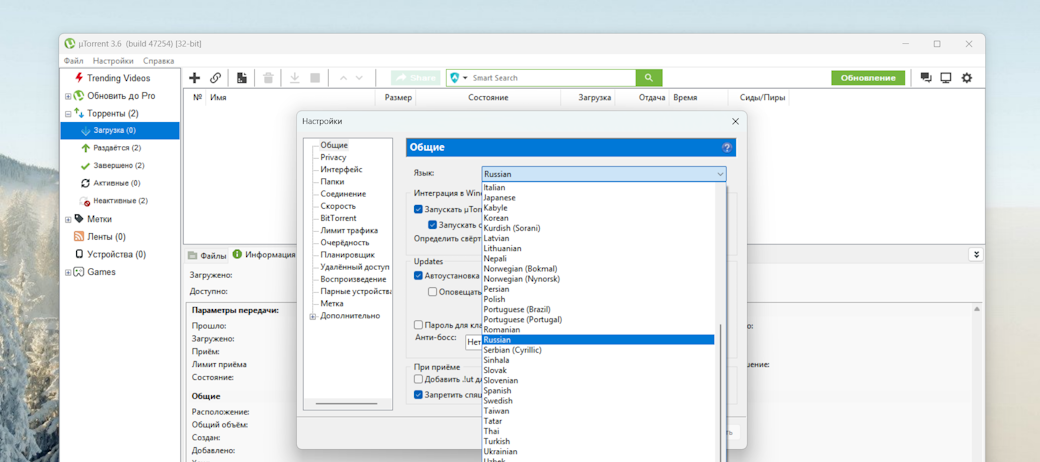Screen dimensions: 1040x462
Task: Click the move up queue arrow
Action: point(343,78)
